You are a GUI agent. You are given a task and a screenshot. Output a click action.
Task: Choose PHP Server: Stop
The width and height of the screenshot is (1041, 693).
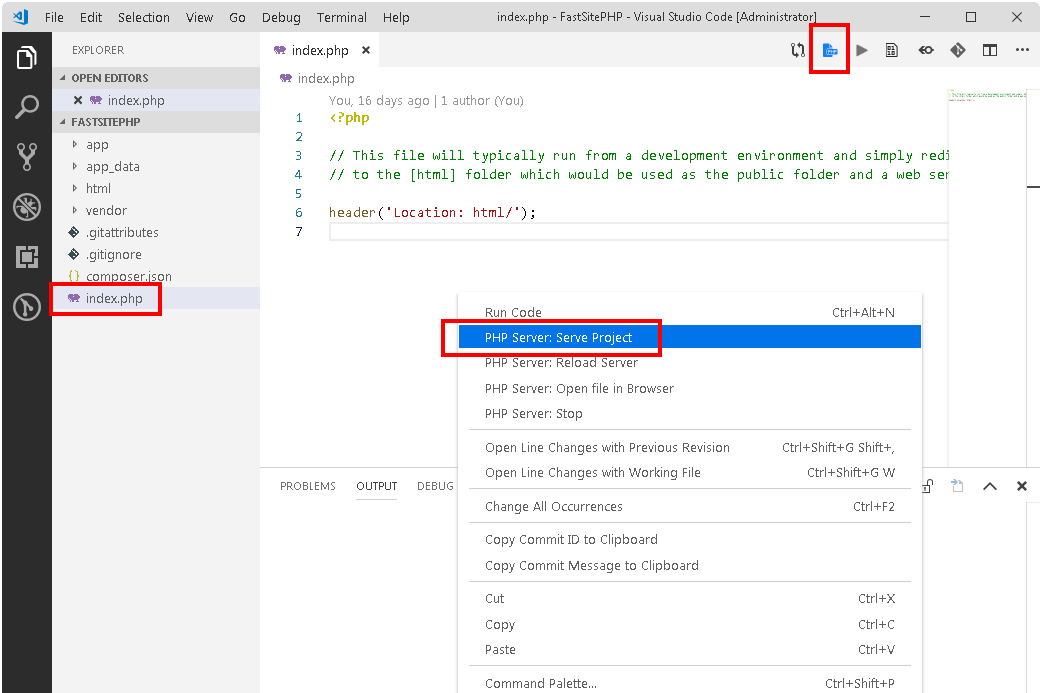click(689, 414)
